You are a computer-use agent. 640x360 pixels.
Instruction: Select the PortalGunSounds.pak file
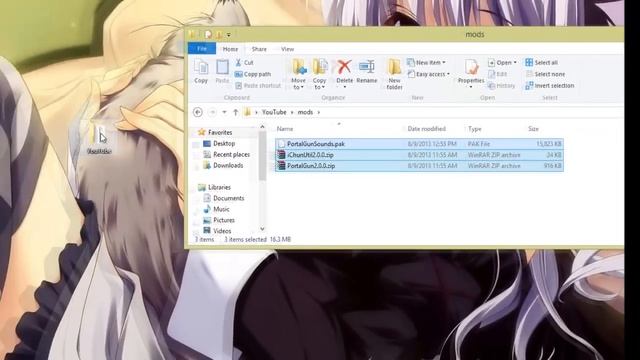[x=419, y=144]
